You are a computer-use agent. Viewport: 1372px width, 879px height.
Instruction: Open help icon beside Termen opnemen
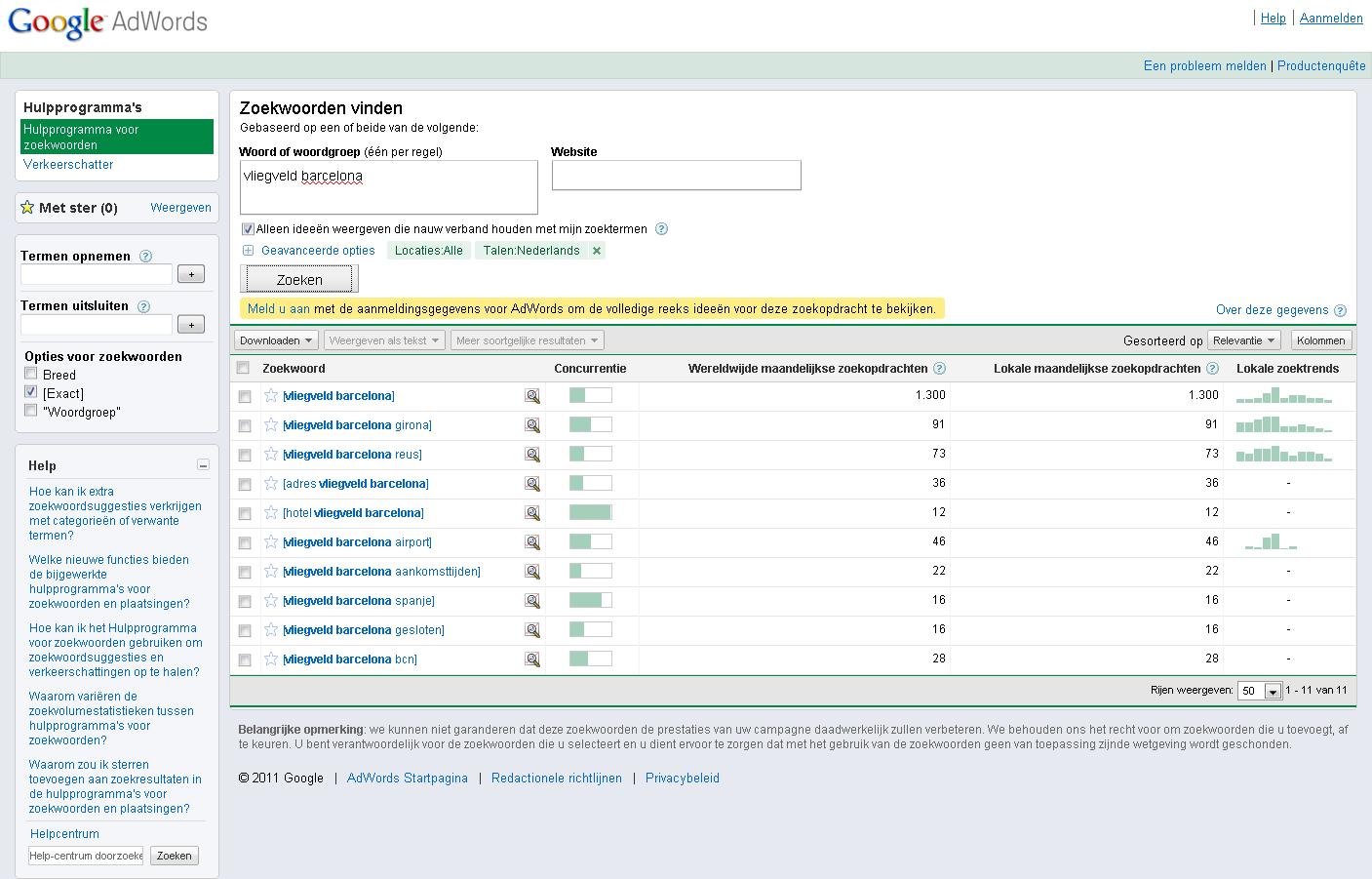pos(145,257)
